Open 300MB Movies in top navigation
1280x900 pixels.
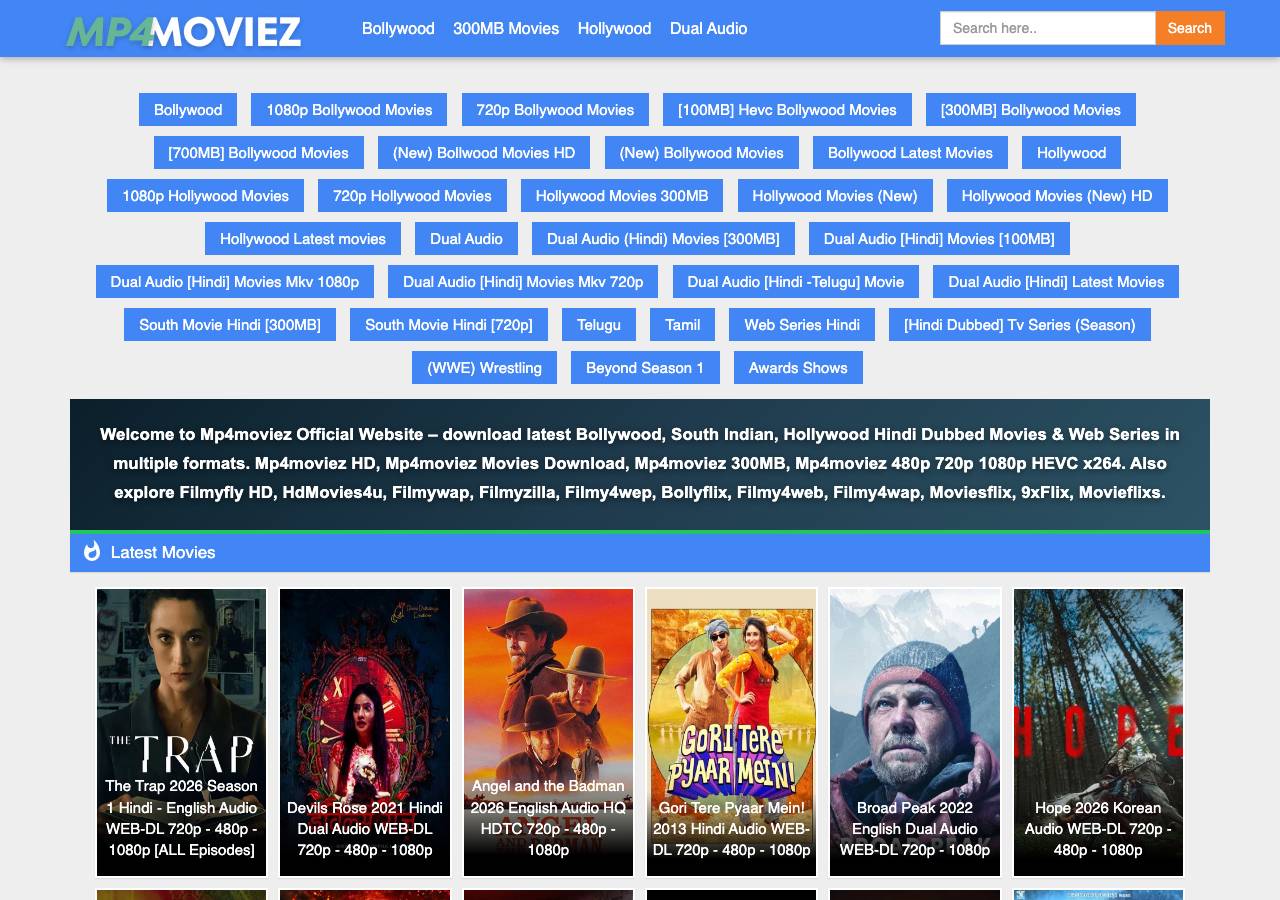pyautogui.click(x=506, y=28)
